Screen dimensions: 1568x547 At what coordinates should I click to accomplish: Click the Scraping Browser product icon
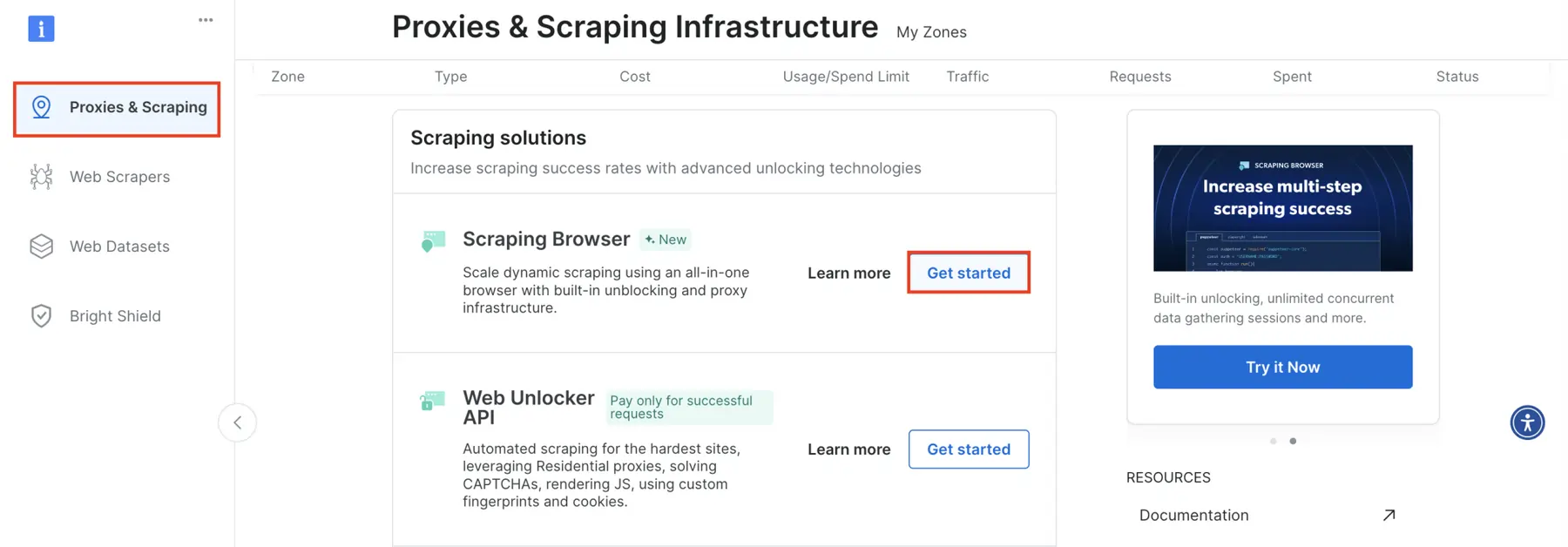pos(431,240)
